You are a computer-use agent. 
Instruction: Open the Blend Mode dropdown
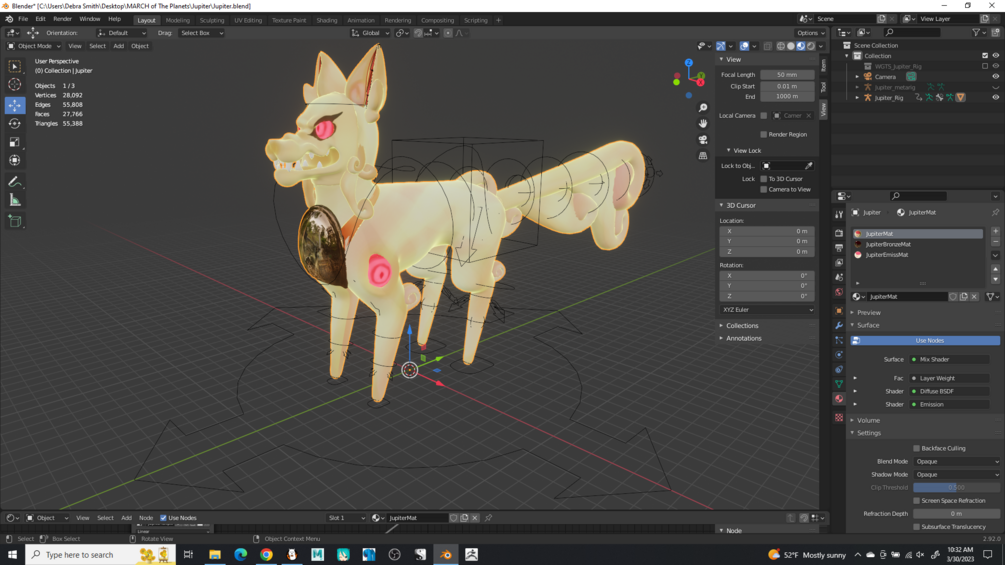coord(956,462)
